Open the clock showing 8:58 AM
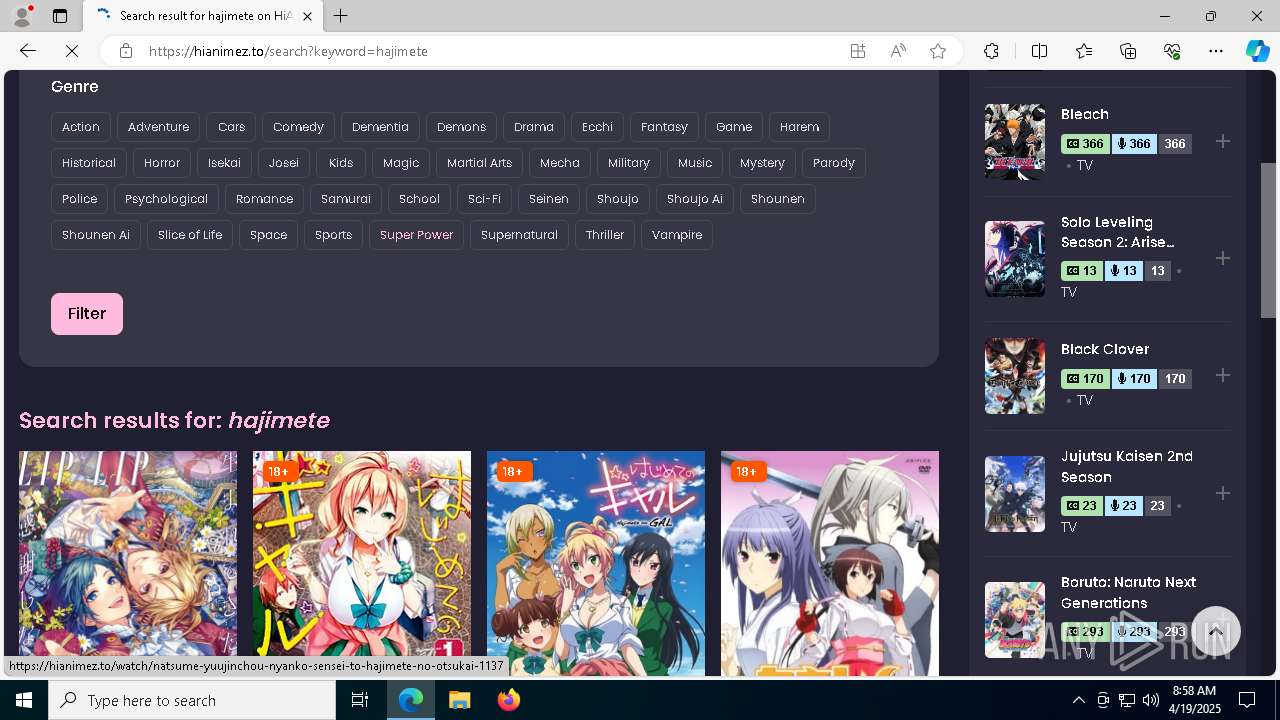 tap(1194, 700)
